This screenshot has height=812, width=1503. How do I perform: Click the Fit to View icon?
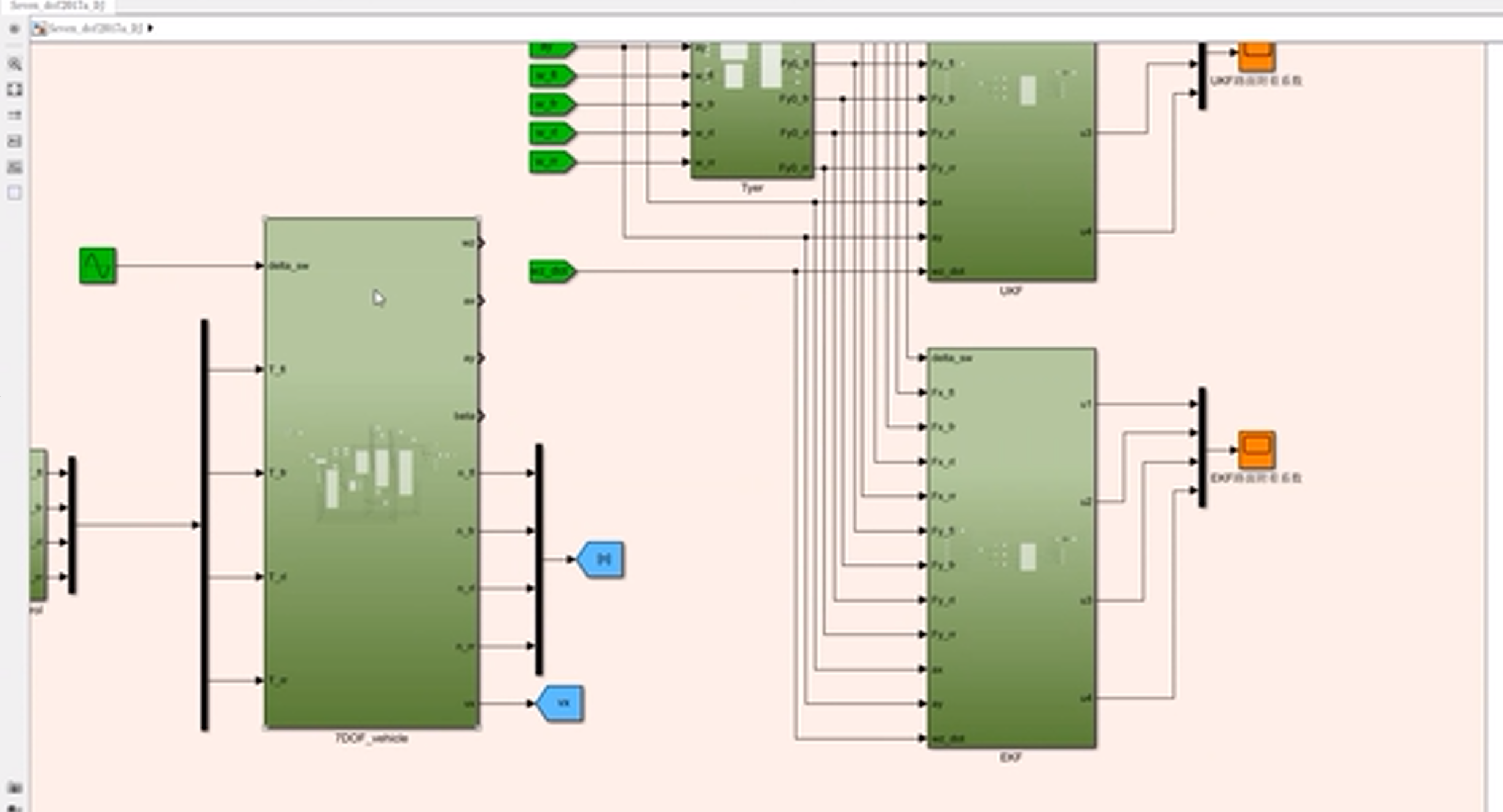point(15,90)
